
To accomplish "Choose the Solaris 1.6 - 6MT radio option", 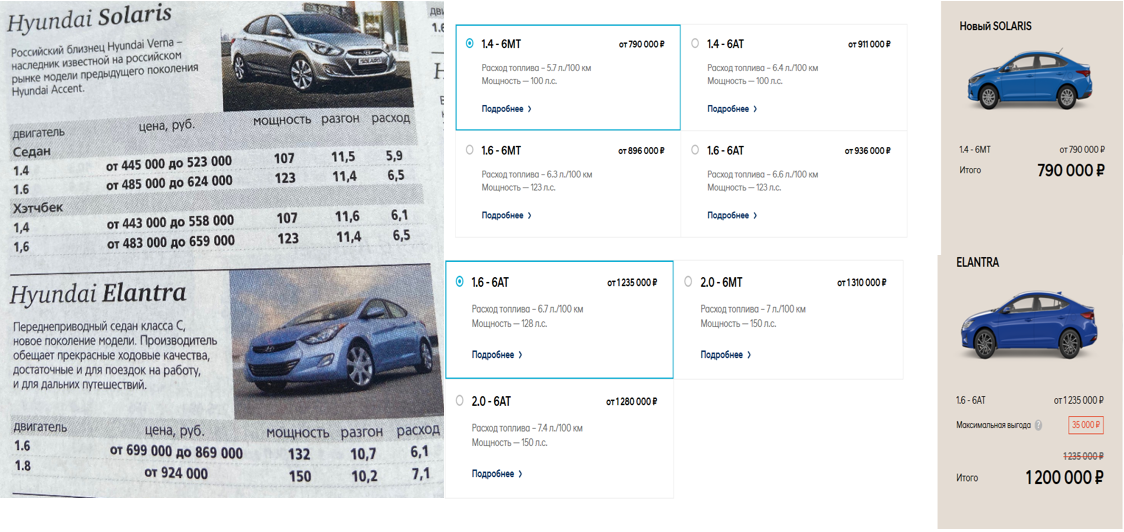I will coord(470,151).
